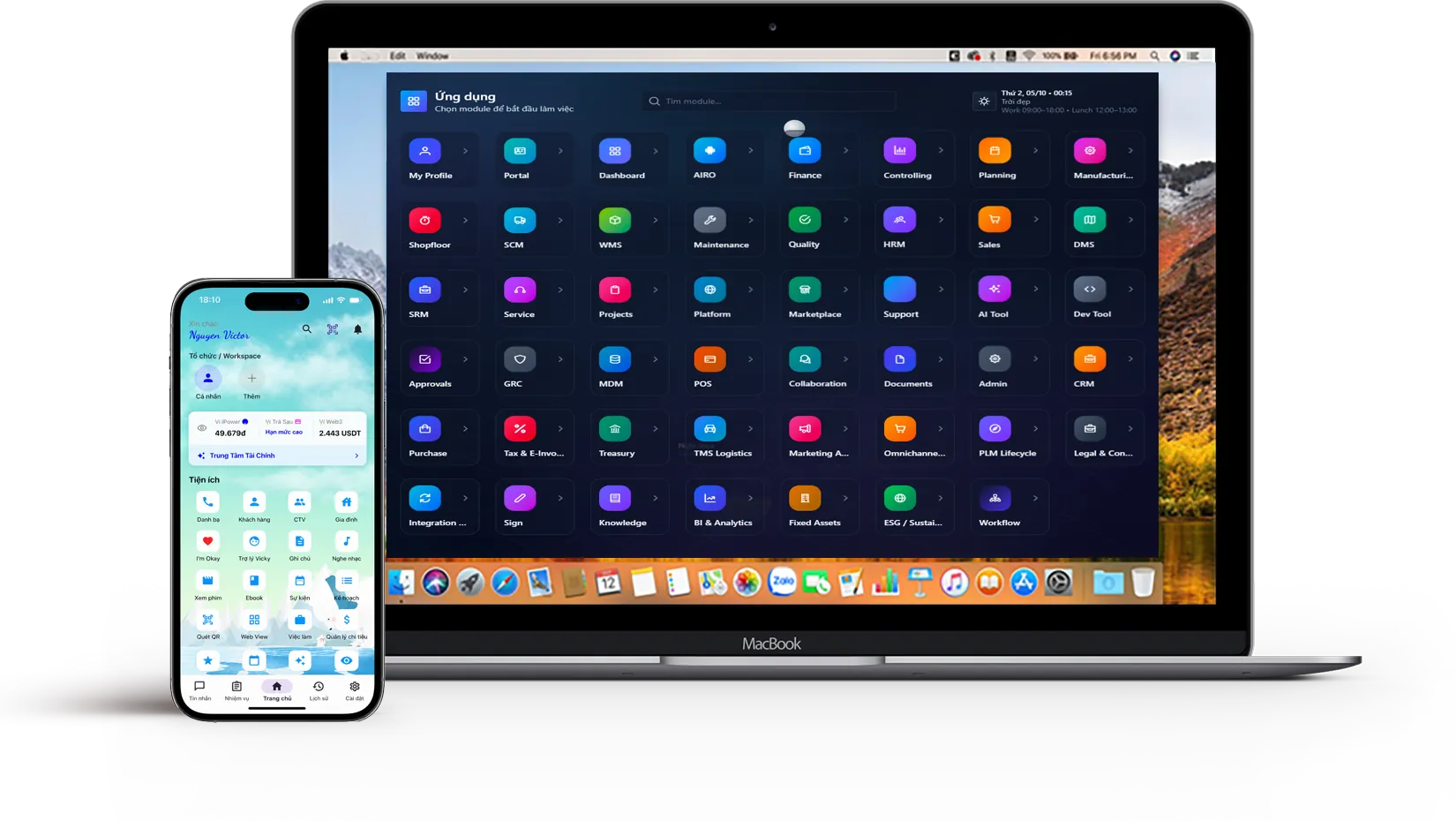Expand the Controlling module chevron

[941, 151]
